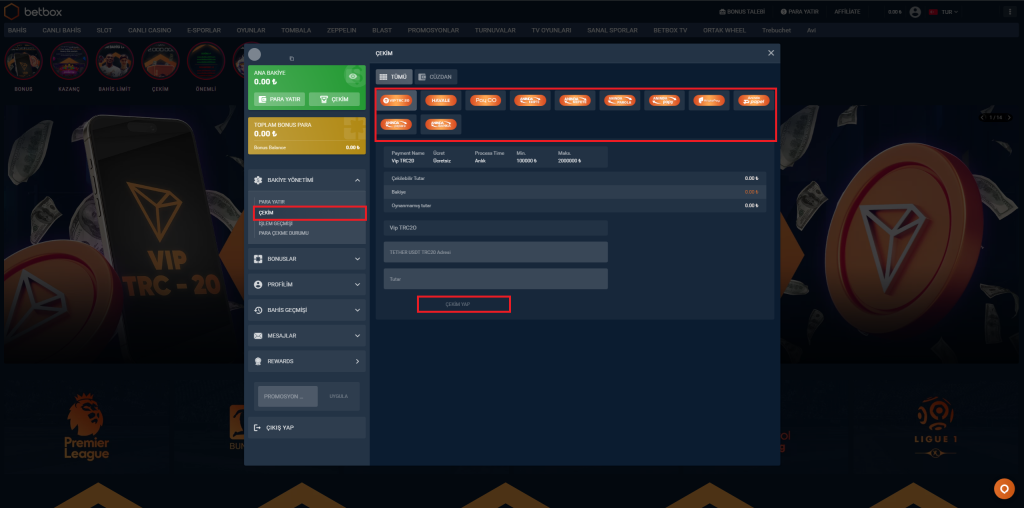The width and height of the screenshot is (1024, 508).
Task: Open İŞLEM GEÇMİŞİ in the sidebar
Action: 276,223
